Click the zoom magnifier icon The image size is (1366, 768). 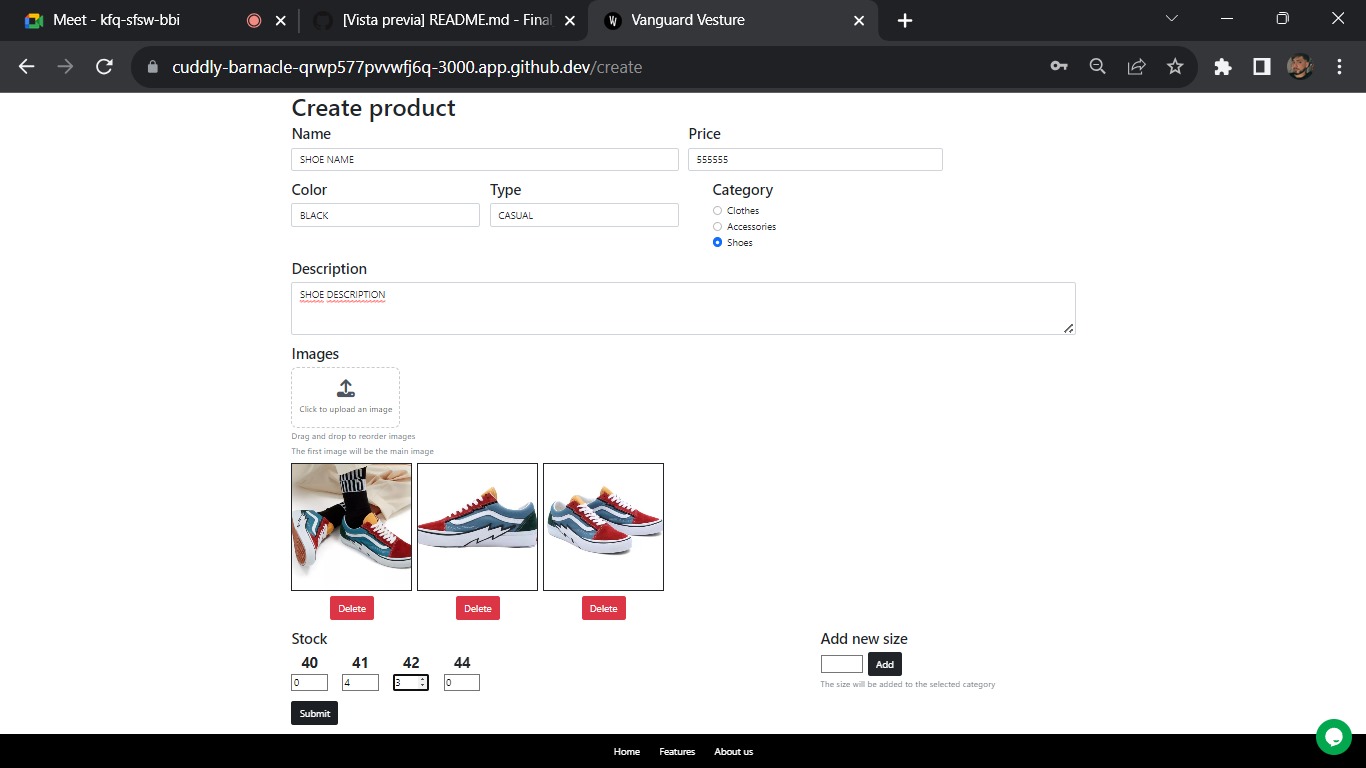pyautogui.click(x=1098, y=67)
